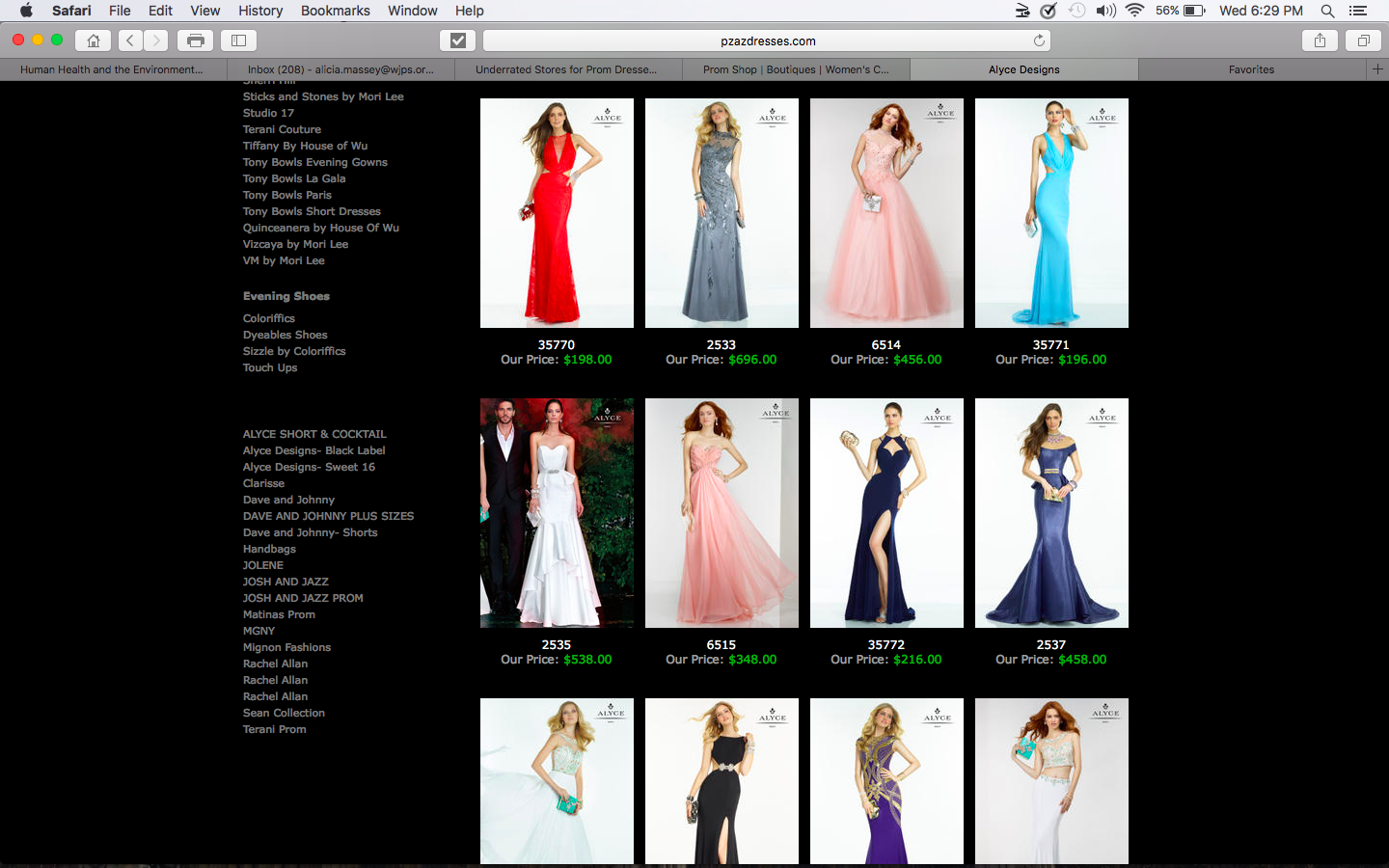Open the Apple menu
1389x868 pixels.
(26, 11)
